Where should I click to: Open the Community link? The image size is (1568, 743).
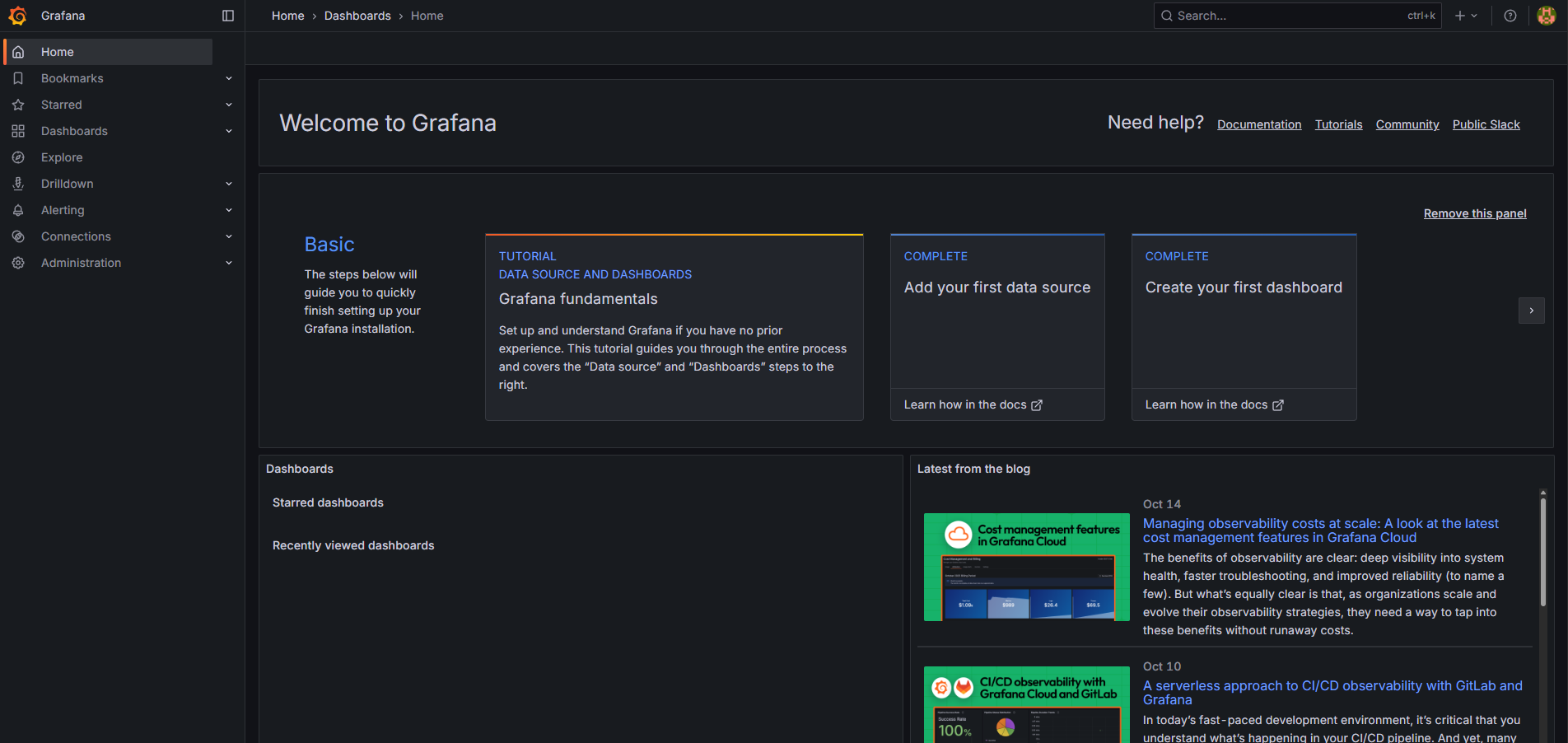pos(1407,124)
